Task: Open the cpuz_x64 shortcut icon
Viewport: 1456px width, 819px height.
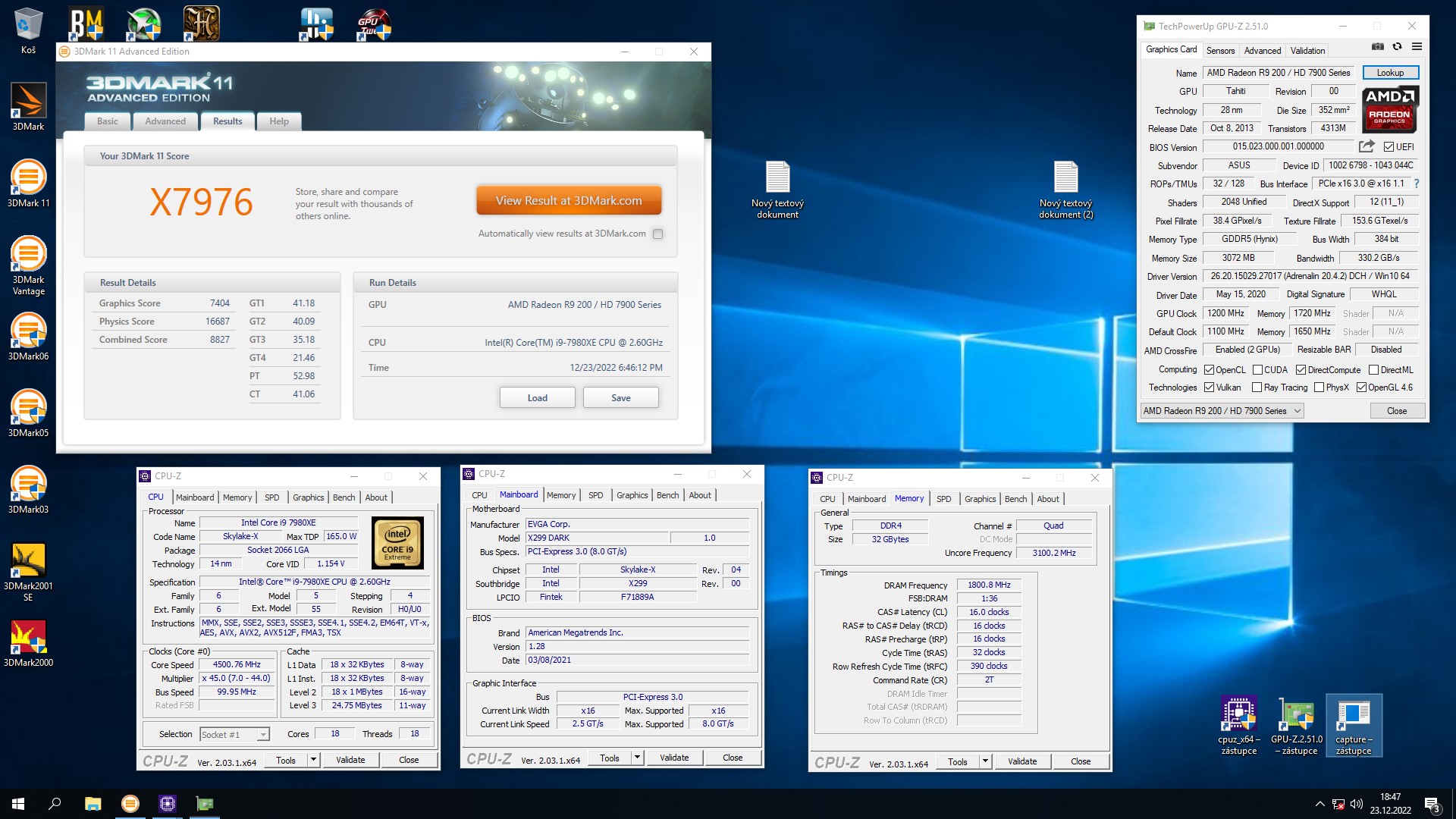Action: pos(1239,725)
